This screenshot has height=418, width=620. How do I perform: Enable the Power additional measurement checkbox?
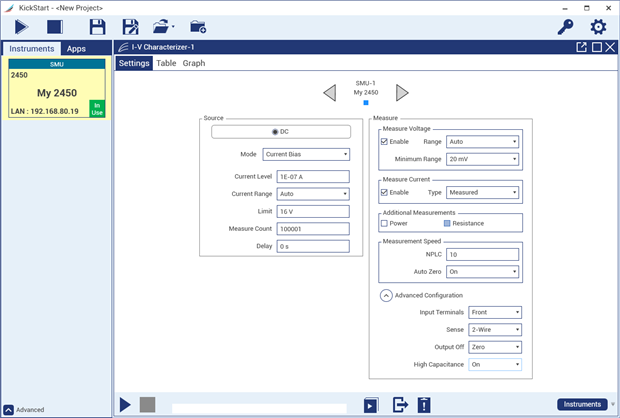(385, 223)
